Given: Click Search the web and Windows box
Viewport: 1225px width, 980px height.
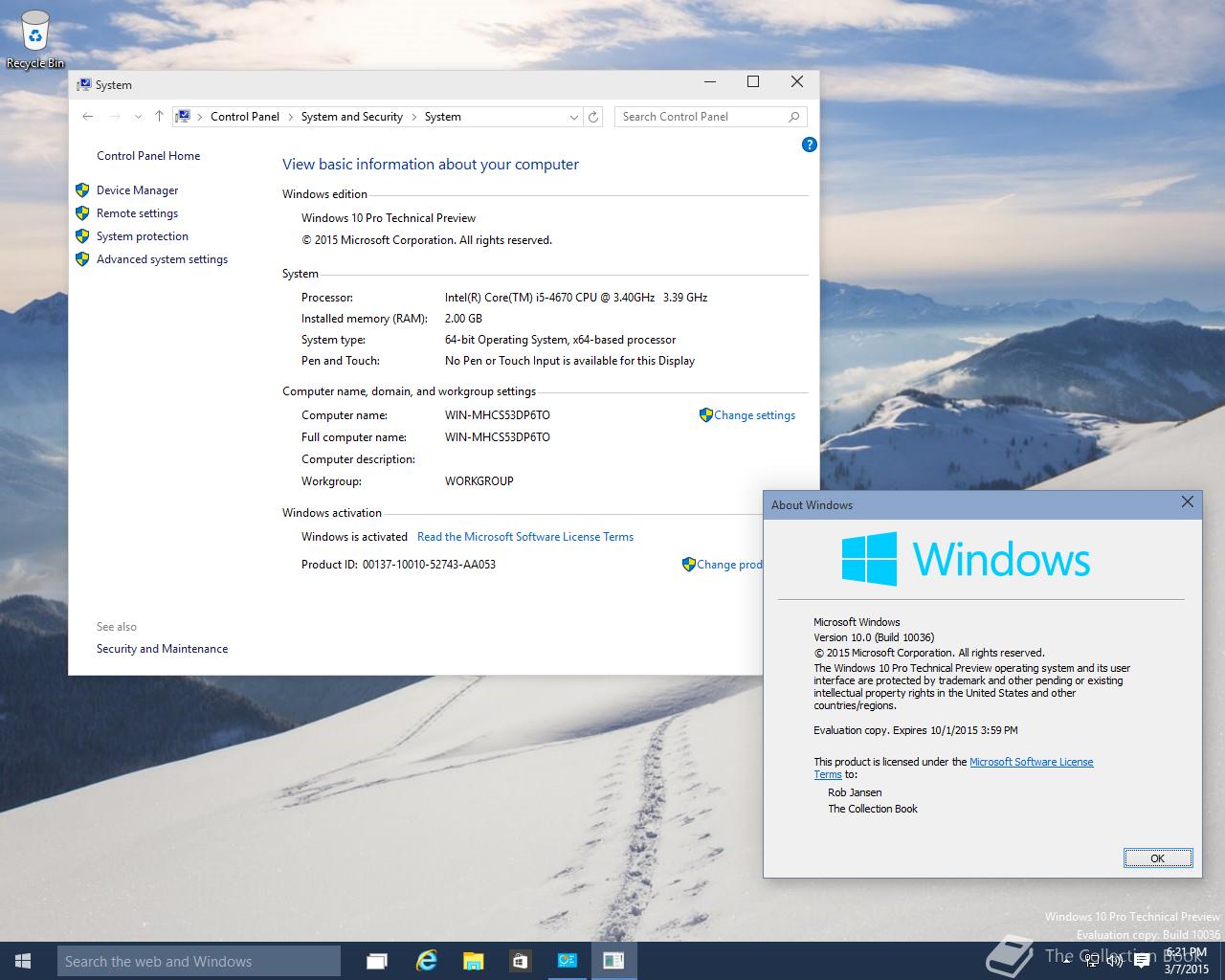Looking at the screenshot, I should pyautogui.click(x=199, y=962).
